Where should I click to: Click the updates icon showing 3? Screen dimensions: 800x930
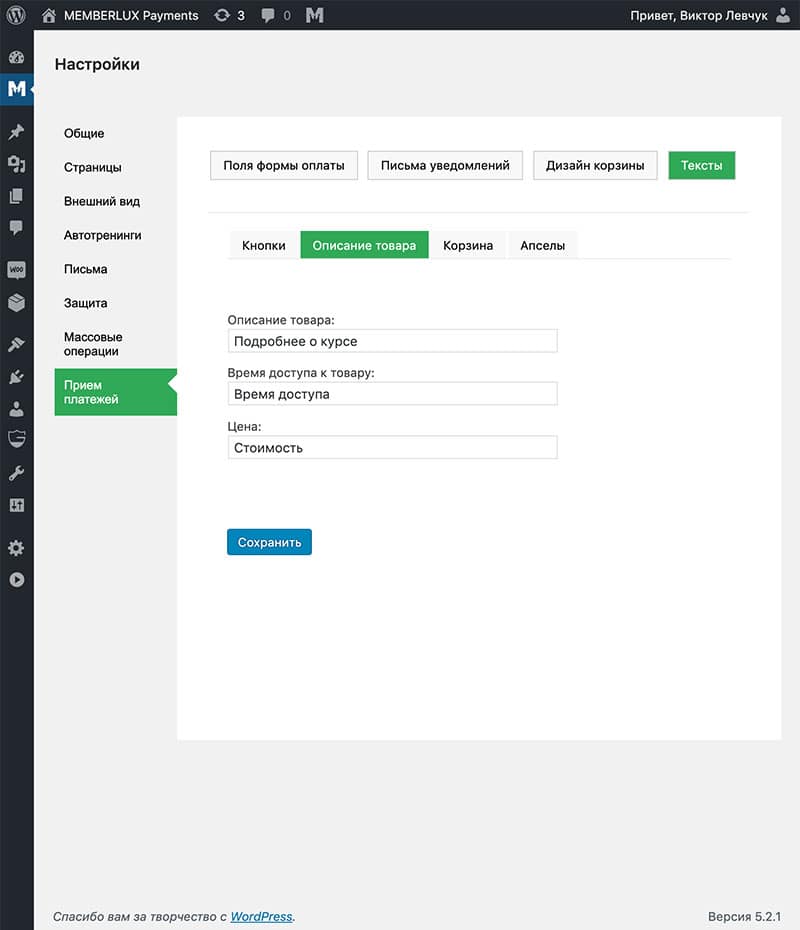[229, 15]
